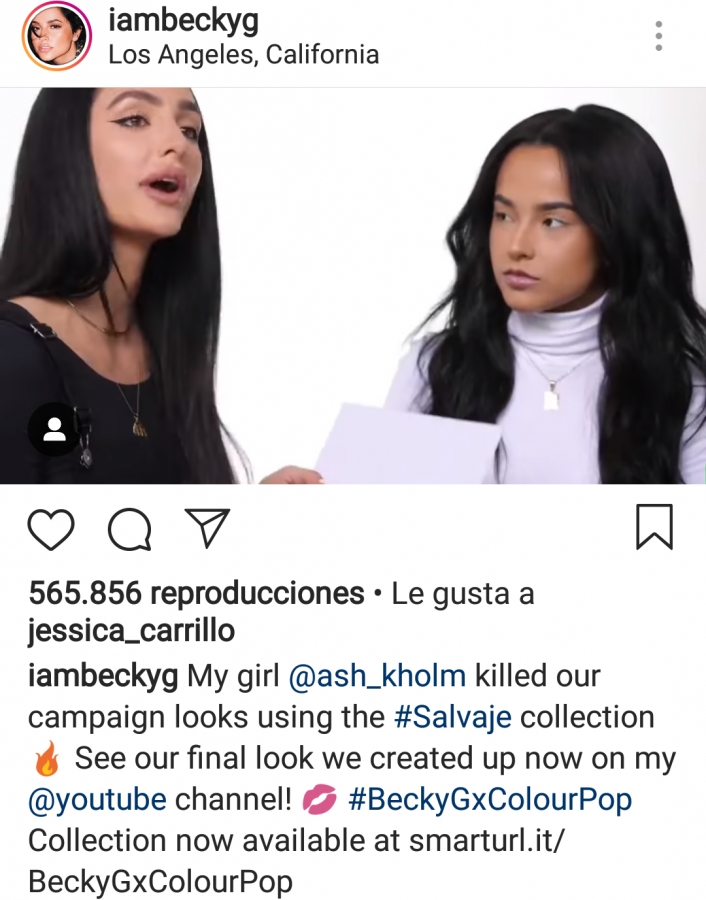This screenshot has height=900, width=706.
Task: Open comments with the speech bubble icon
Action: (130, 529)
